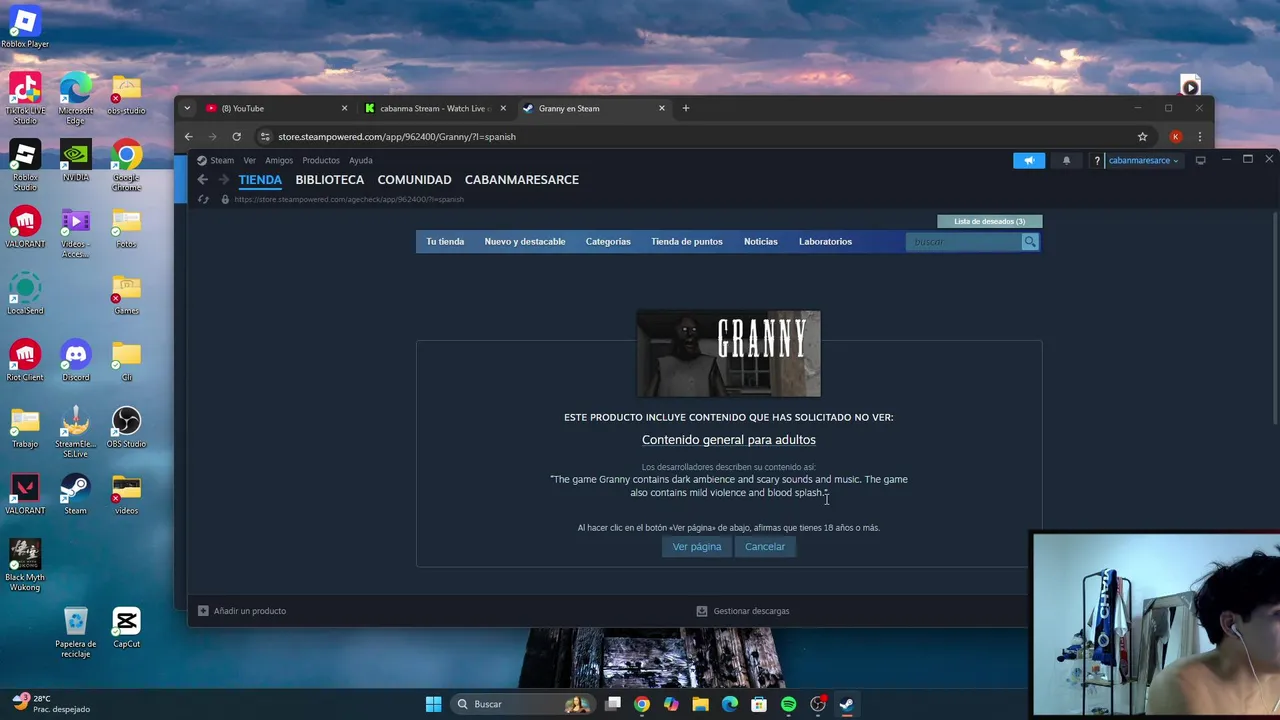
Task: Switch Steam to Big Picture mode icon
Action: [x=1201, y=160]
